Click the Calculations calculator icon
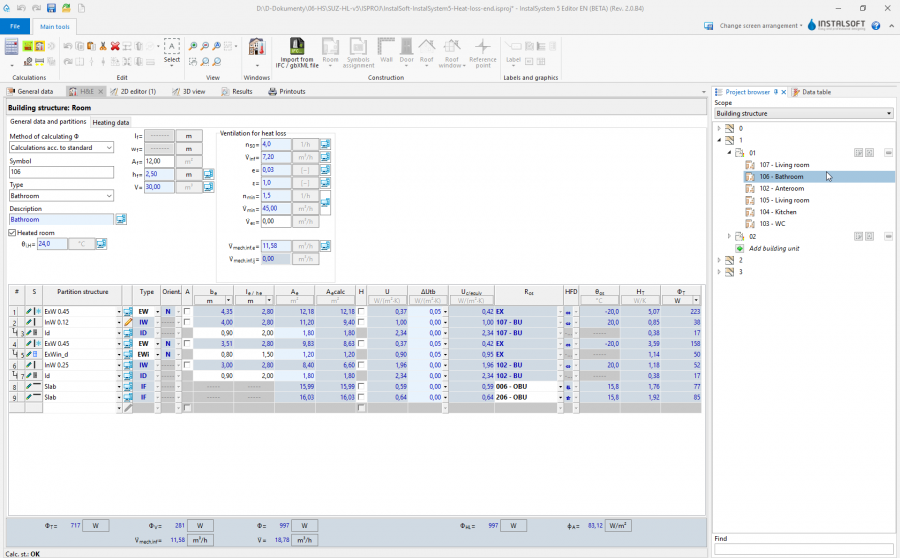 click(x=11, y=46)
